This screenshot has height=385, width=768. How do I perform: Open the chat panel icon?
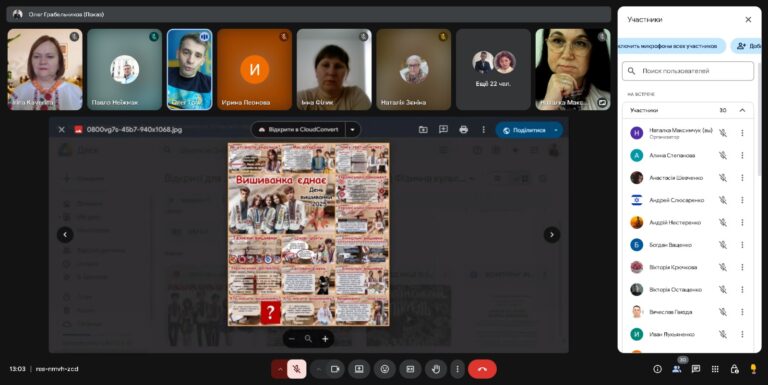(x=696, y=369)
